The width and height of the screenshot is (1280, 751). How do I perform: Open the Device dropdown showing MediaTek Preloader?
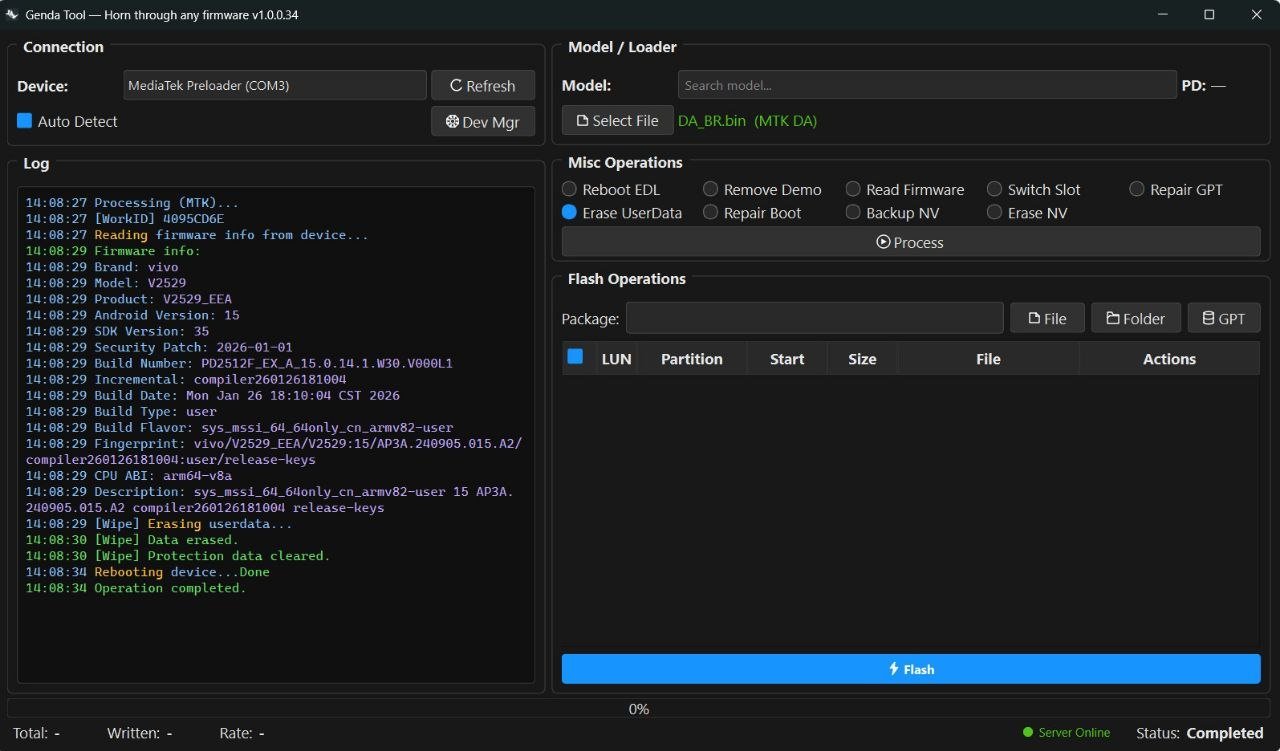275,86
